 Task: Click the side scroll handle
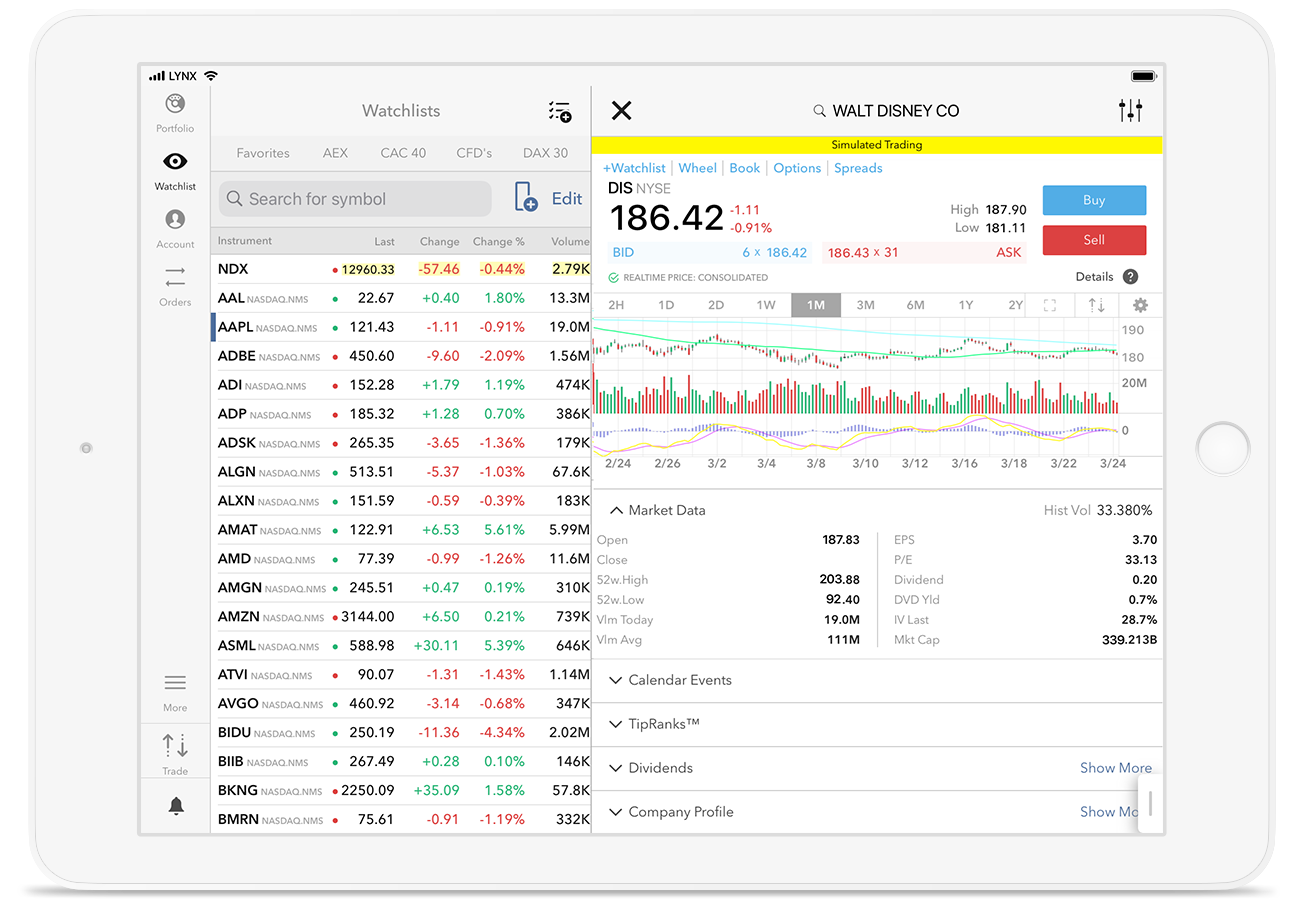pos(1151,803)
